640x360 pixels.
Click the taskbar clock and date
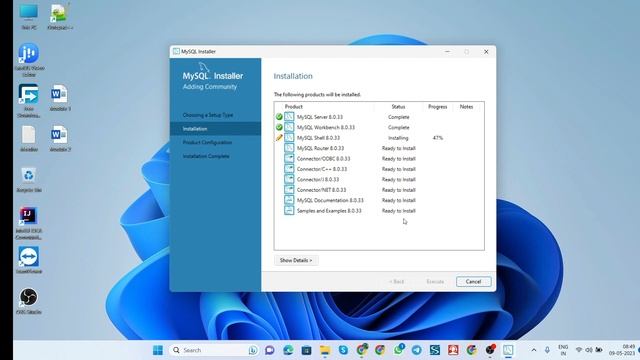(622, 350)
